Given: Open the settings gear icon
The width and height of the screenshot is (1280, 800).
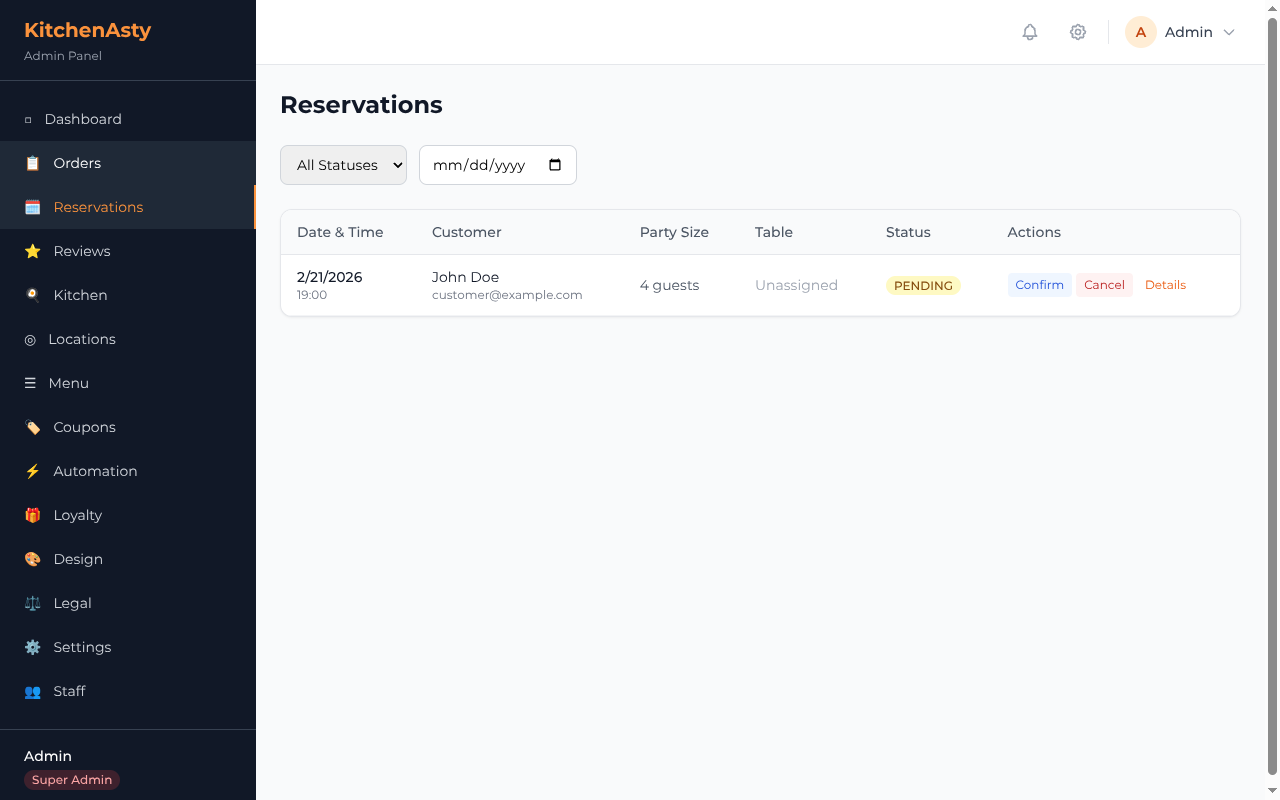Looking at the screenshot, I should [x=1078, y=32].
